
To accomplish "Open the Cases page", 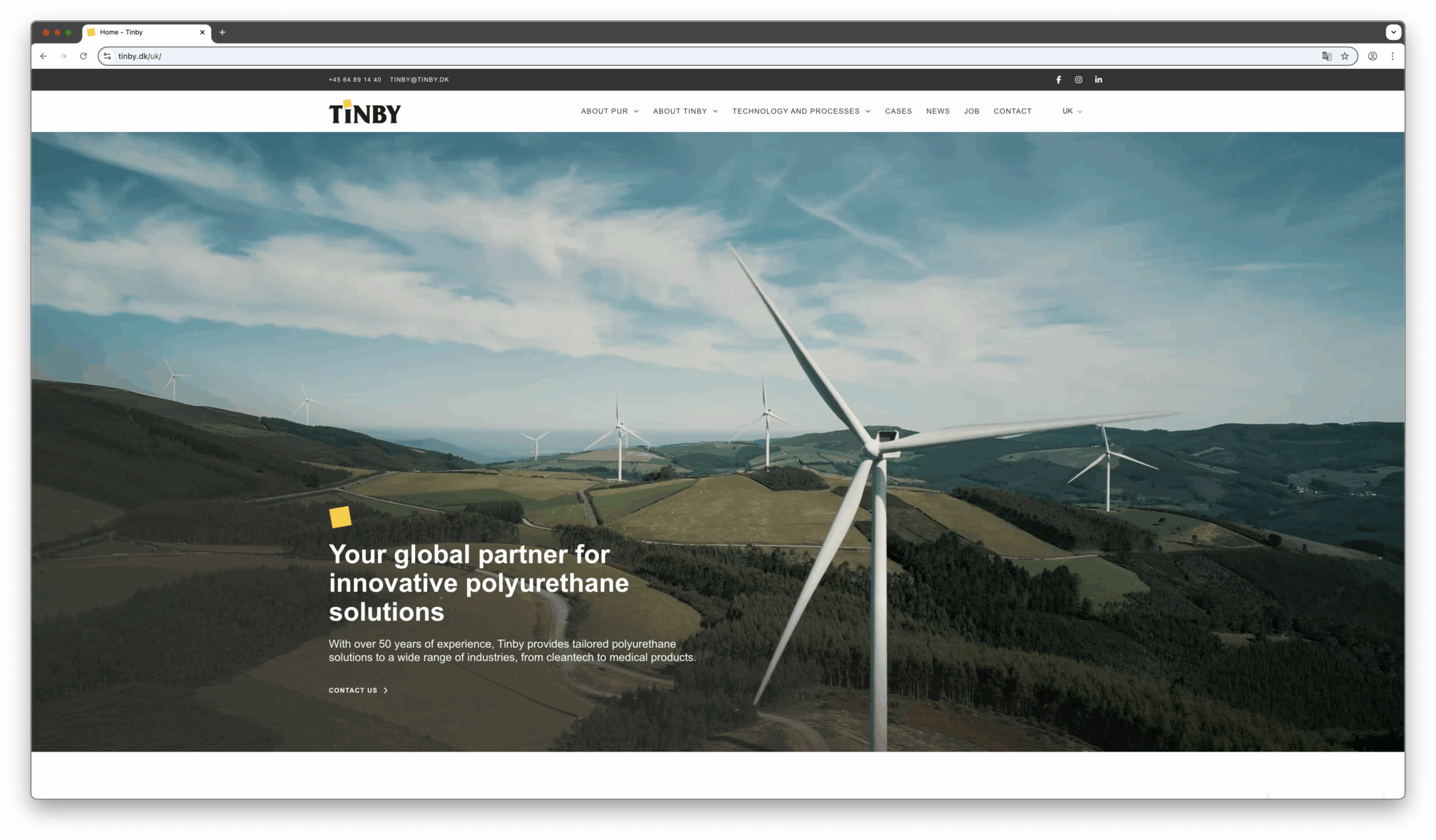I will coord(898,111).
